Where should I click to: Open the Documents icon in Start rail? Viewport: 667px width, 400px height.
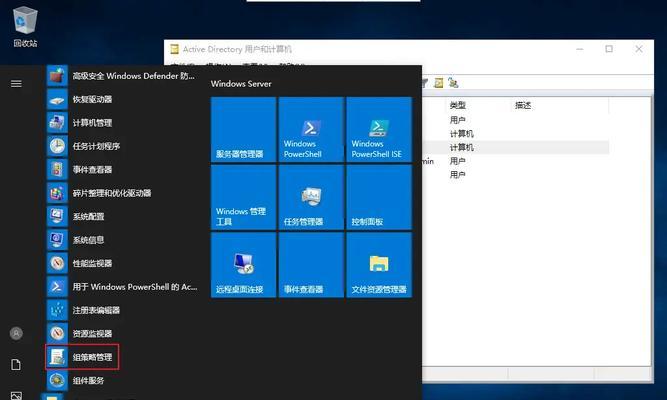16,365
